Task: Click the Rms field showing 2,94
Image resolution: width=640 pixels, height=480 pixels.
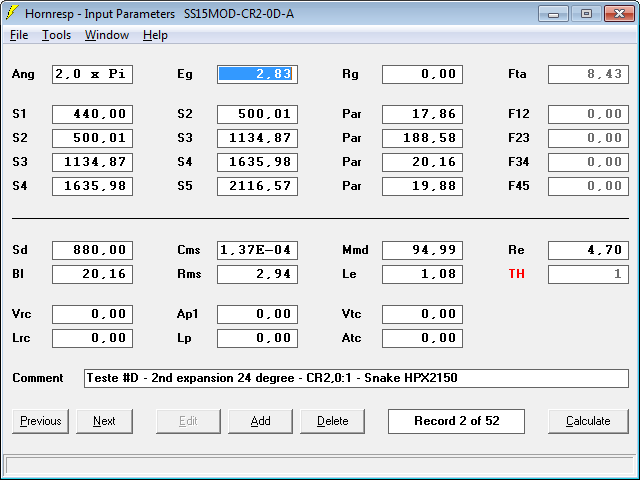Action: coord(257,274)
